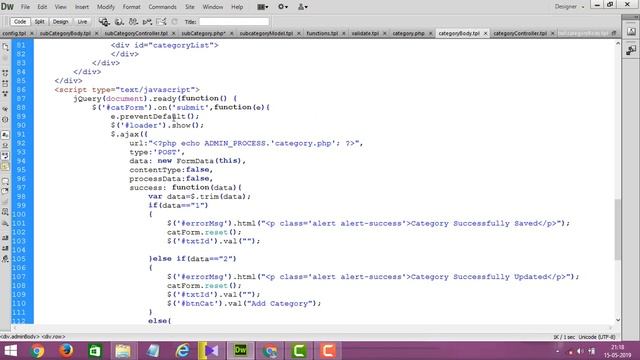640x360 pixels.
Task: Switch to the validate.tpl tab
Action: (365, 33)
